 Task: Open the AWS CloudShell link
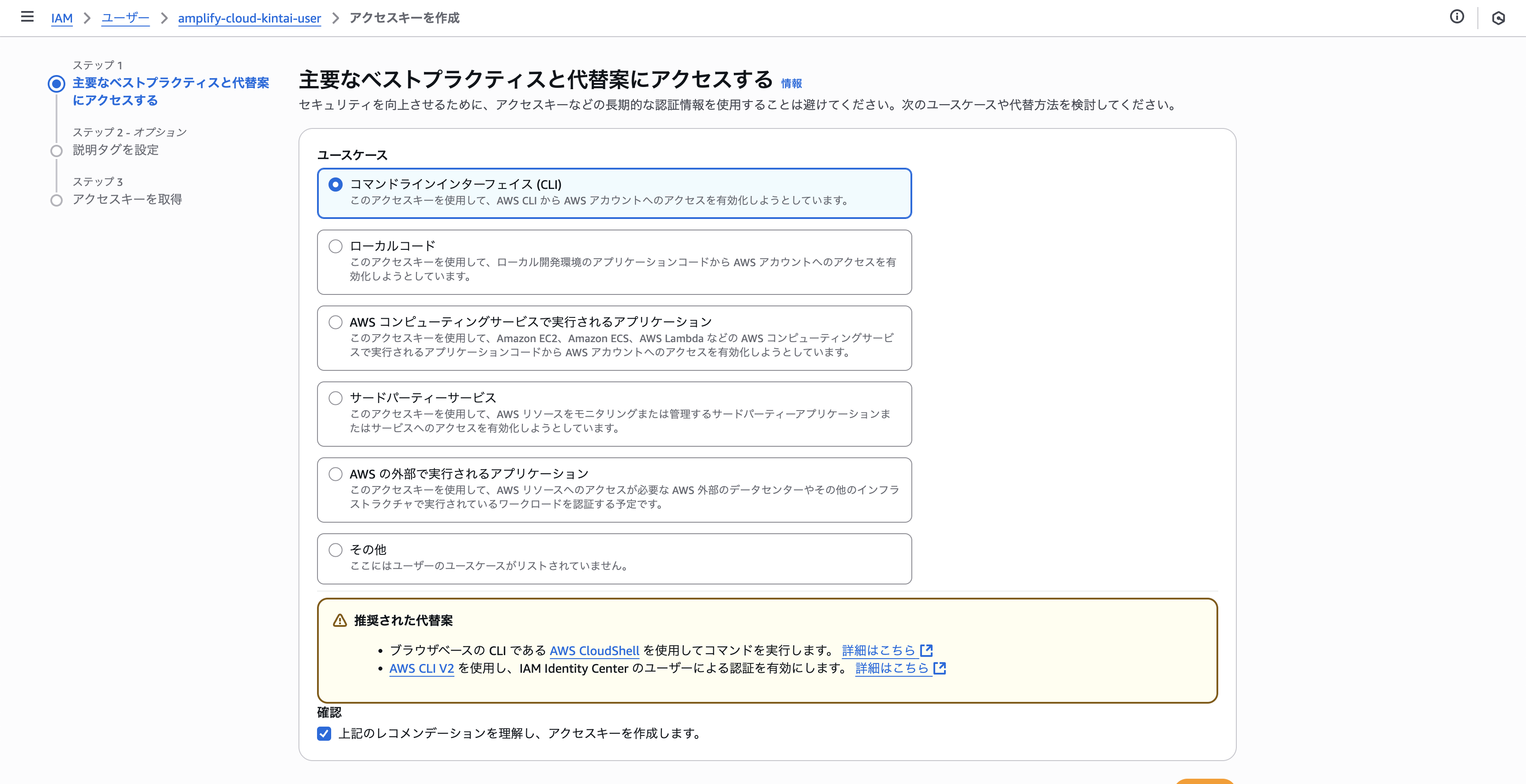pos(594,650)
